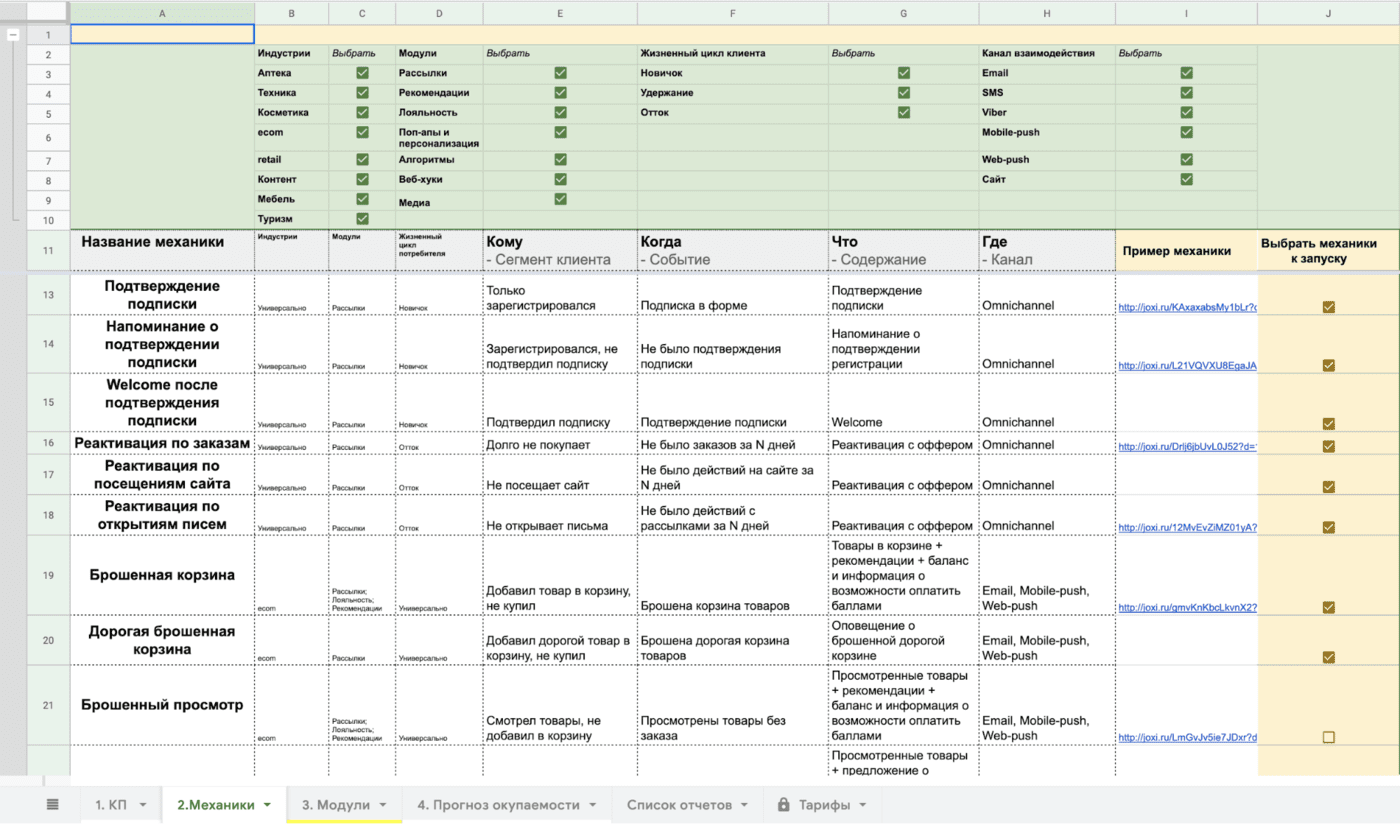The height and width of the screenshot is (824, 1400).
Task: Click the select-all corner box
Action: click(x=35, y=13)
